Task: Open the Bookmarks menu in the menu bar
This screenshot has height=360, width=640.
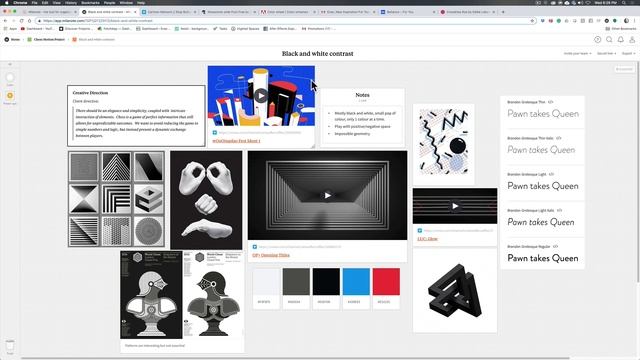Action: (x=90, y=2)
